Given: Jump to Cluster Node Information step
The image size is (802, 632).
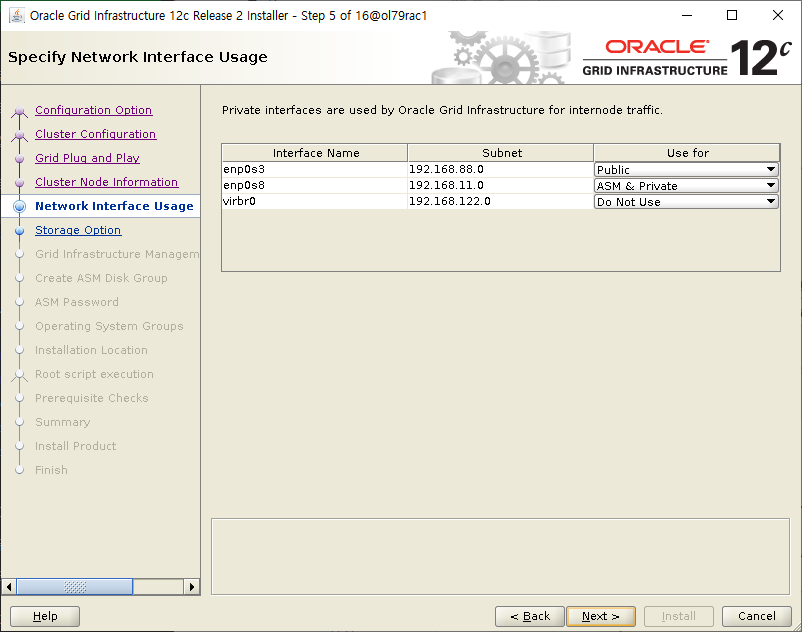Looking at the screenshot, I should click(106, 182).
